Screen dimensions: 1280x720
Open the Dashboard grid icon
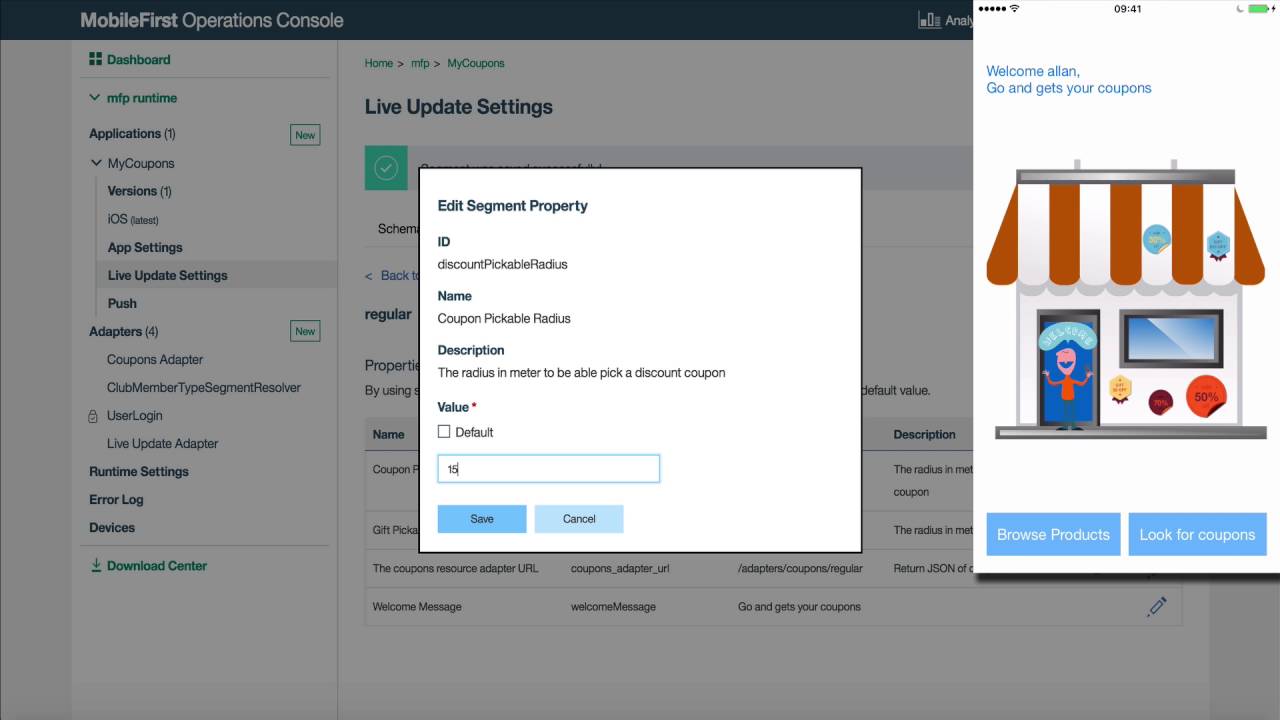point(96,59)
